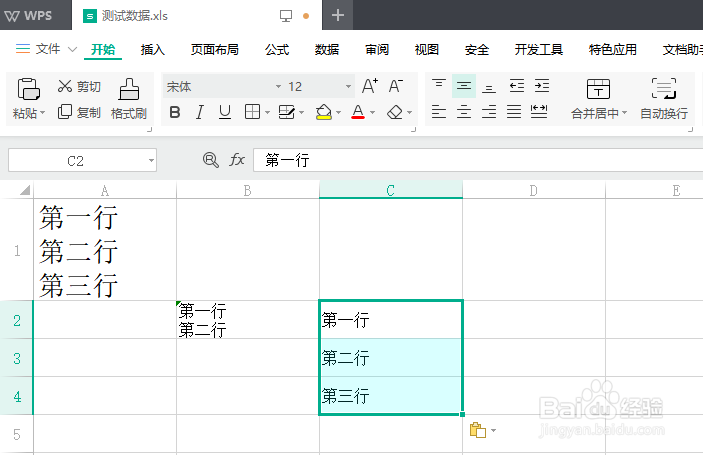This screenshot has width=703, height=455.
Task: Click the formula bar input showing 第一行
Action: pyautogui.click(x=478, y=160)
